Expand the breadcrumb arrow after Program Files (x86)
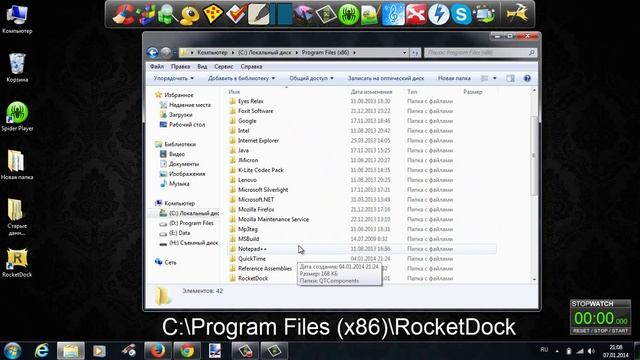 [354, 53]
